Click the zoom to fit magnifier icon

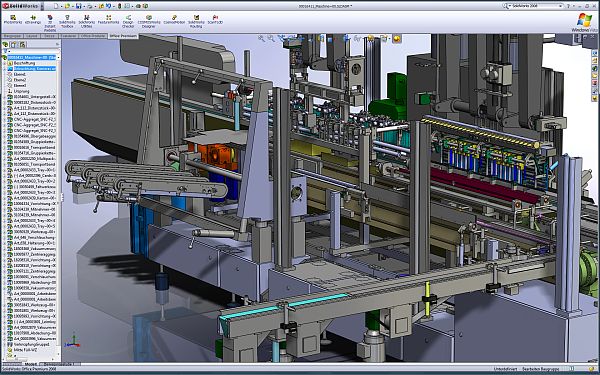261,38
